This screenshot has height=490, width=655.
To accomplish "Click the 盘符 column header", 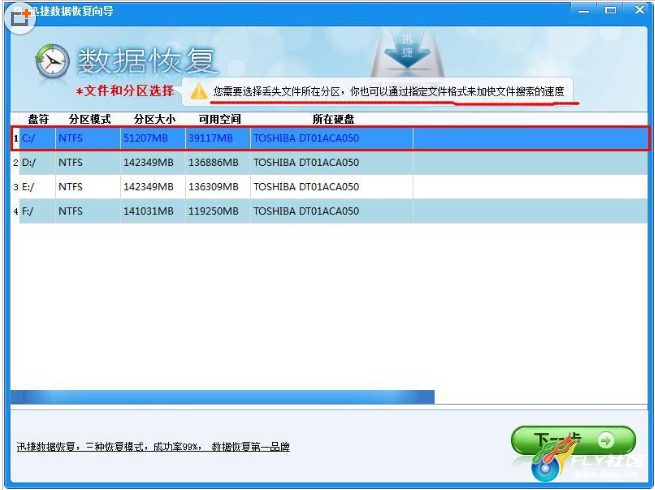I will [x=38, y=119].
